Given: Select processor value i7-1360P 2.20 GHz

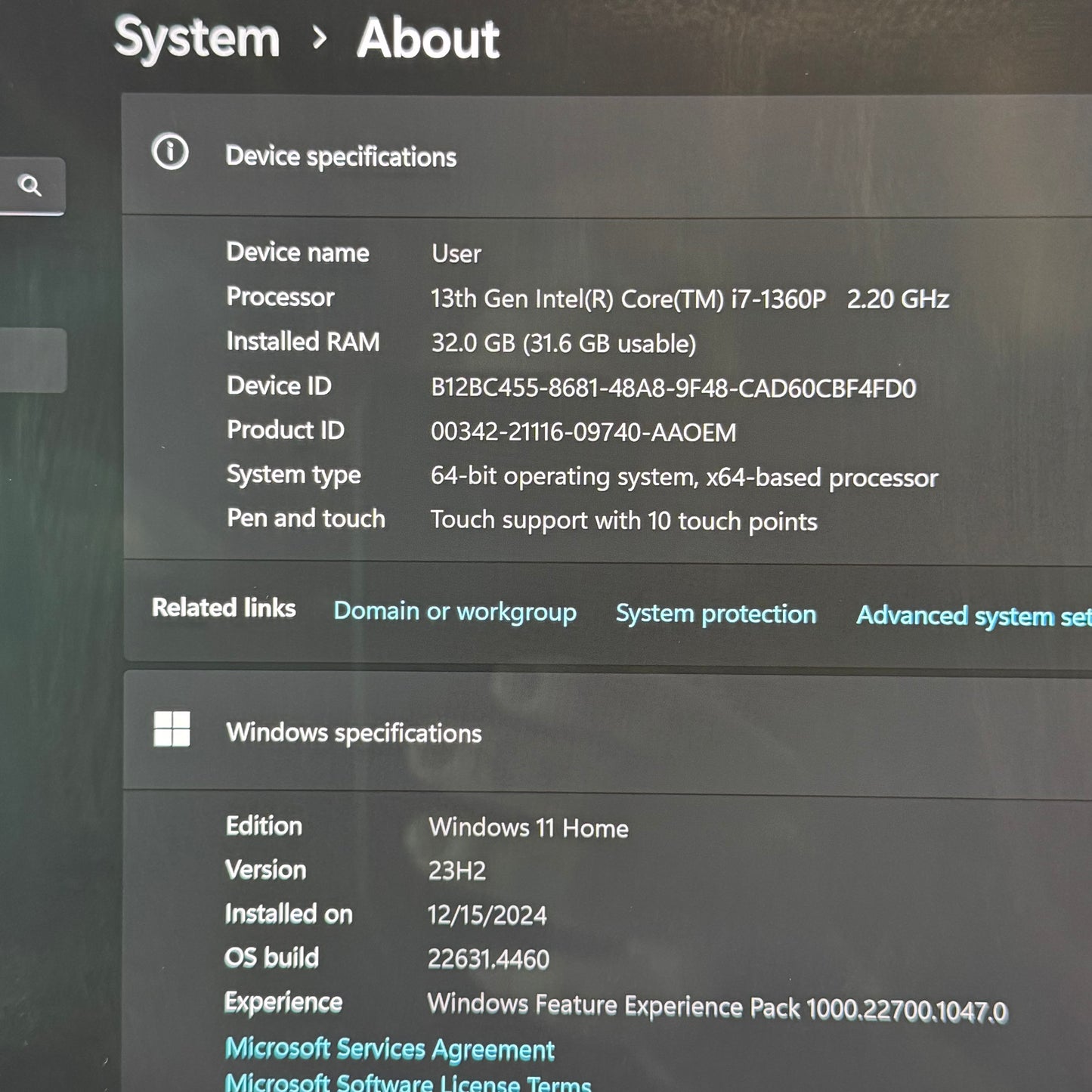Looking at the screenshot, I should [x=689, y=299].
